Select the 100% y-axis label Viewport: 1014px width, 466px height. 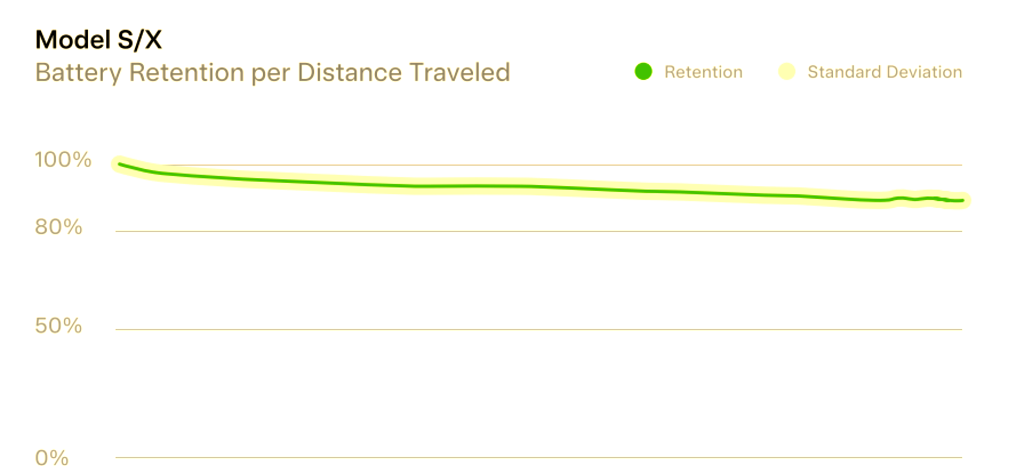point(63,160)
